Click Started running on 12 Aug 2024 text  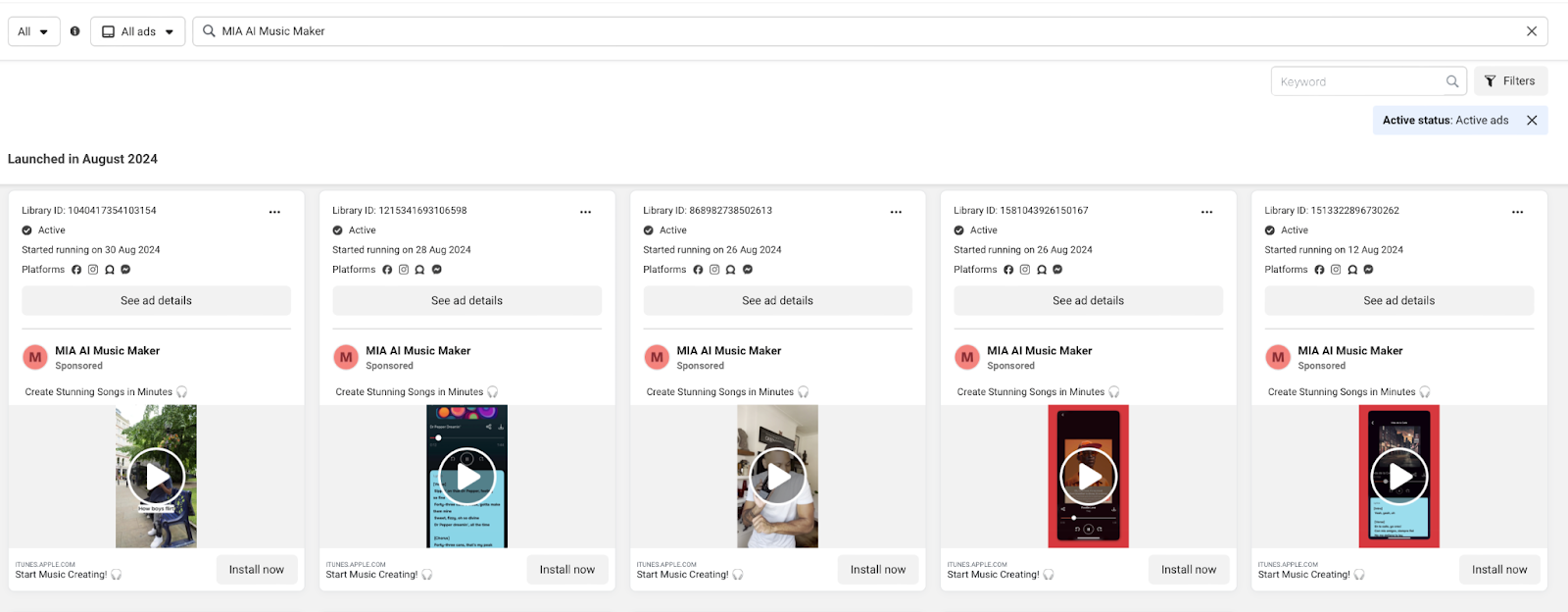[x=1334, y=250]
